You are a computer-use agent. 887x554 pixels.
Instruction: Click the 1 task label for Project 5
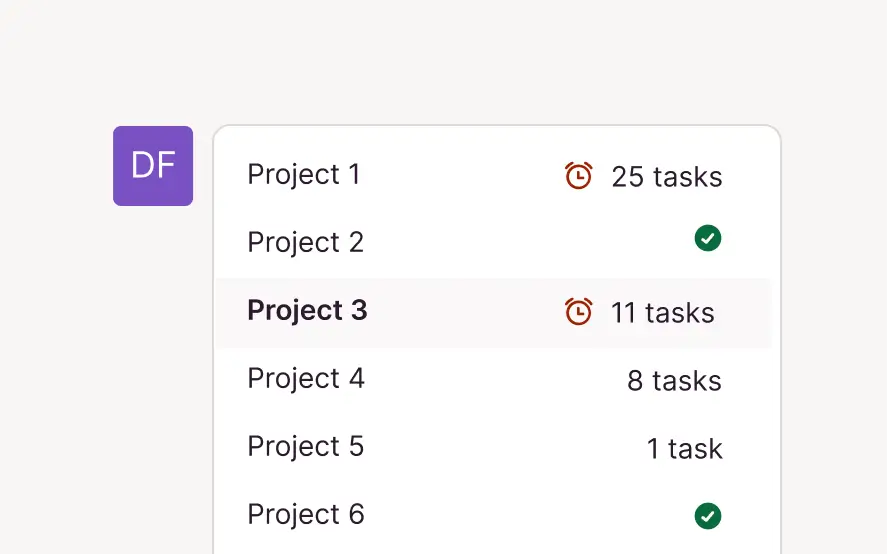684,449
